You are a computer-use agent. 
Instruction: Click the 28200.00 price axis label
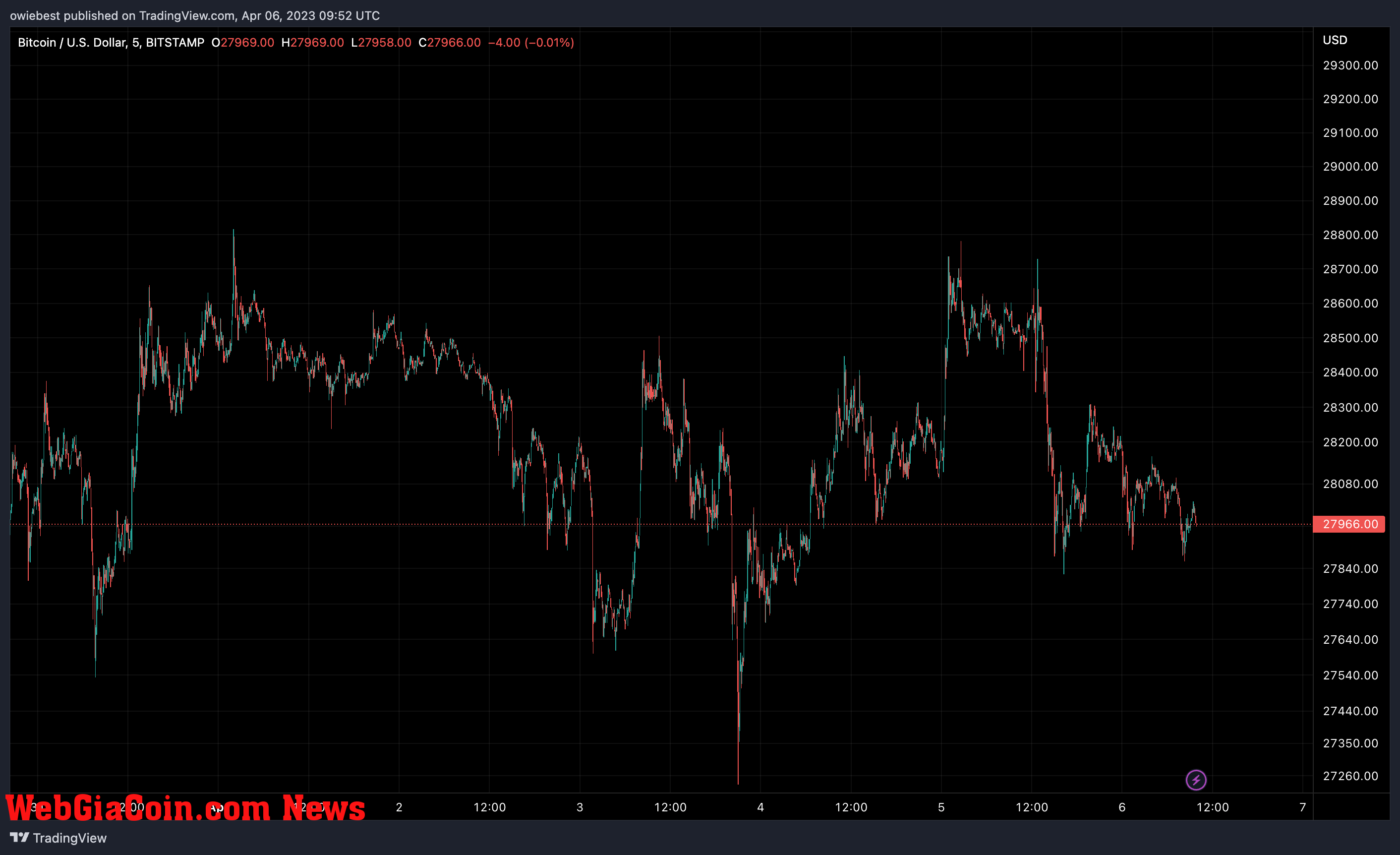[x=1350, y=442]
